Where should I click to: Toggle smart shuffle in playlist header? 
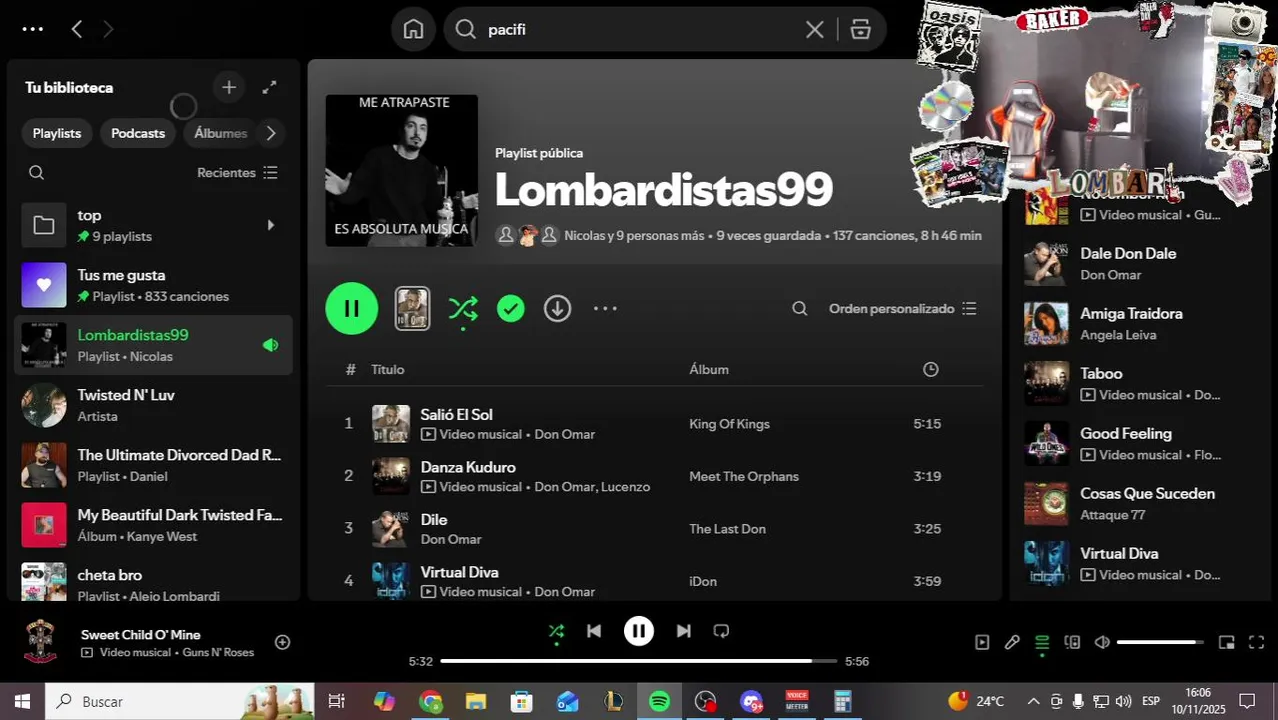click(x=463, y=309)
